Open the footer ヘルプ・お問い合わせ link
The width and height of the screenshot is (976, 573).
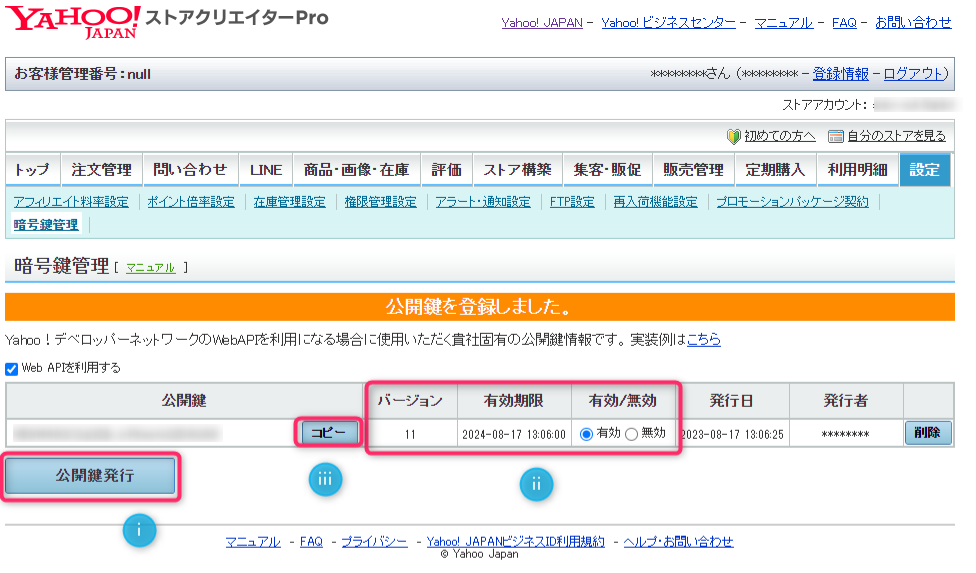(678, 542)
